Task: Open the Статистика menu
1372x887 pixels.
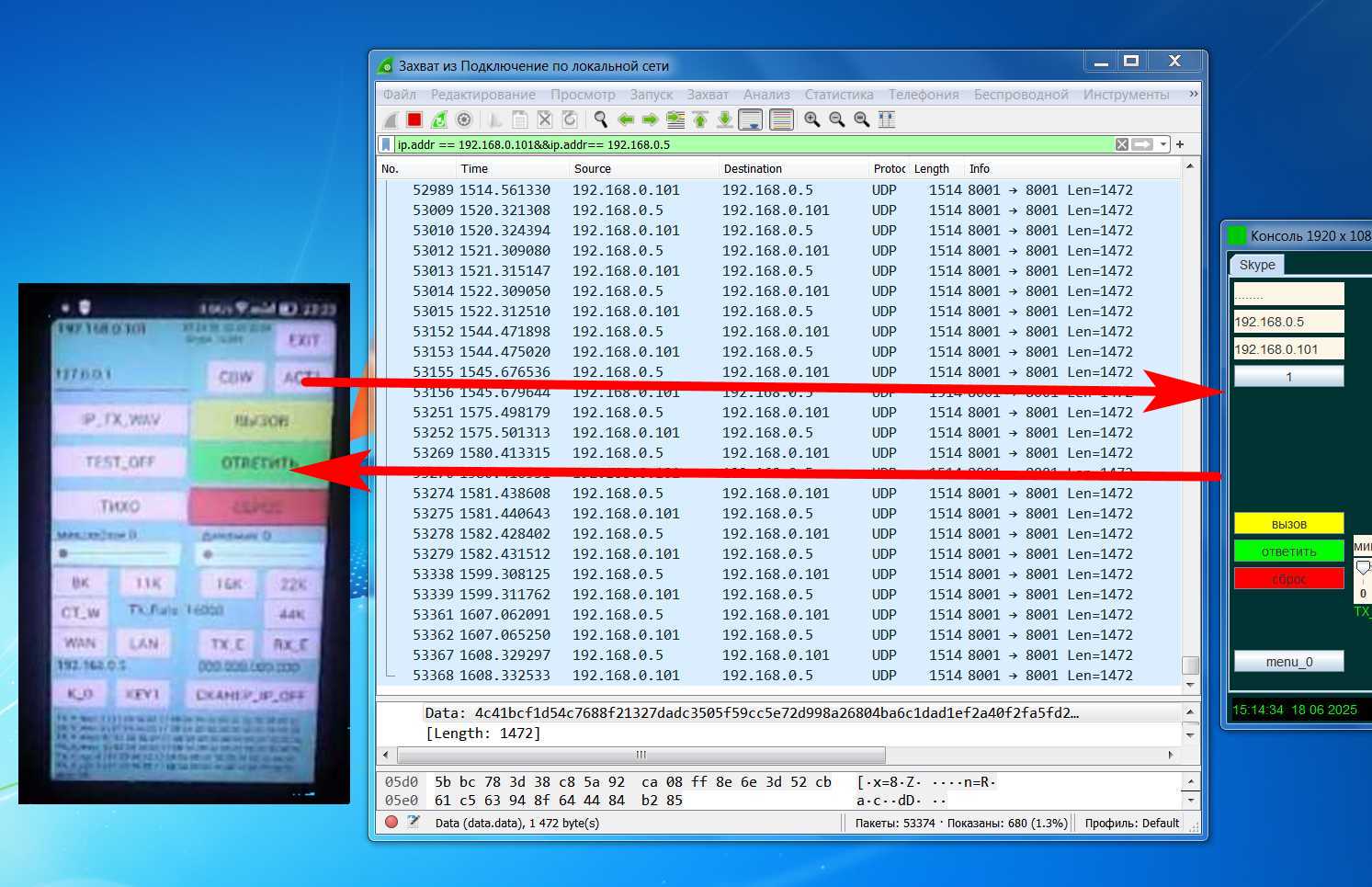Action: 838,95
